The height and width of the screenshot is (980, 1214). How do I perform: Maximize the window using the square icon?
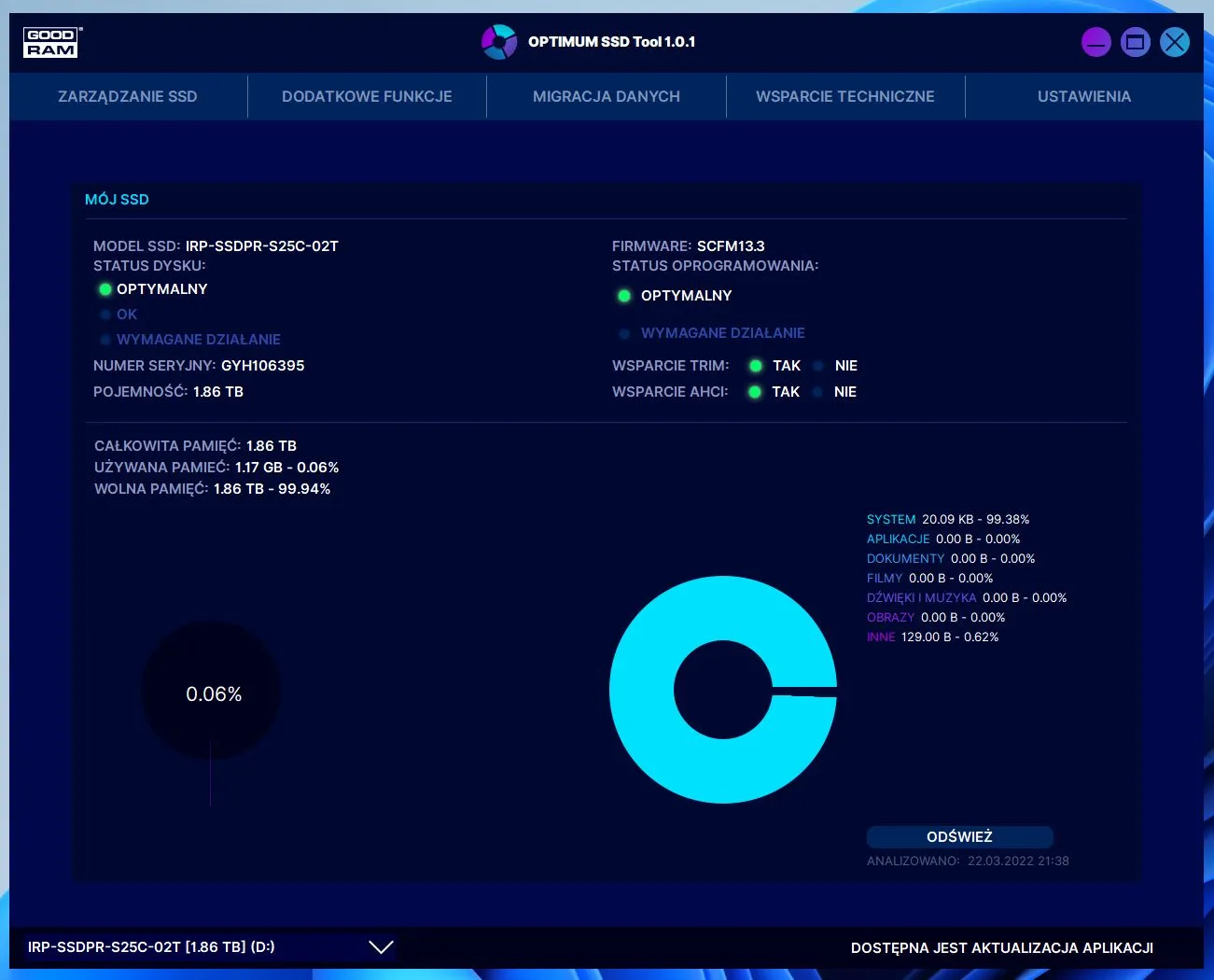click(1135, 42)
